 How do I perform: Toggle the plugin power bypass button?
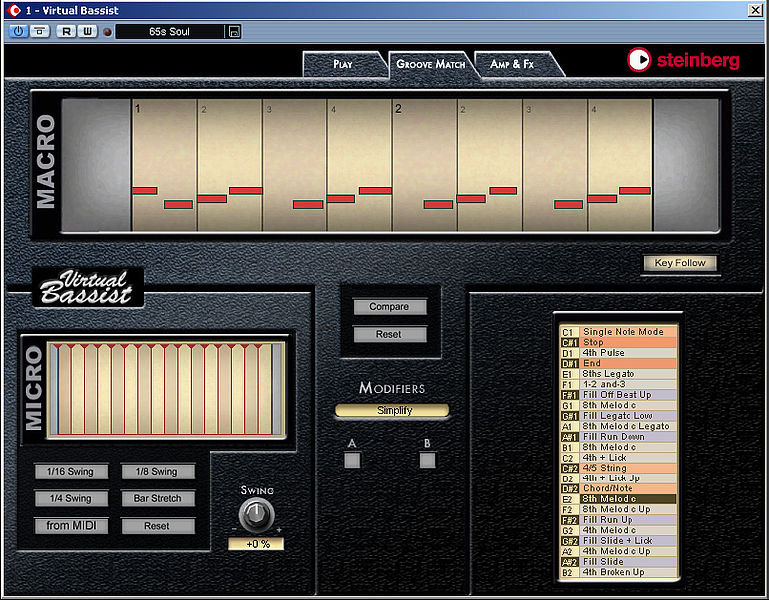(x=18, y=31)
